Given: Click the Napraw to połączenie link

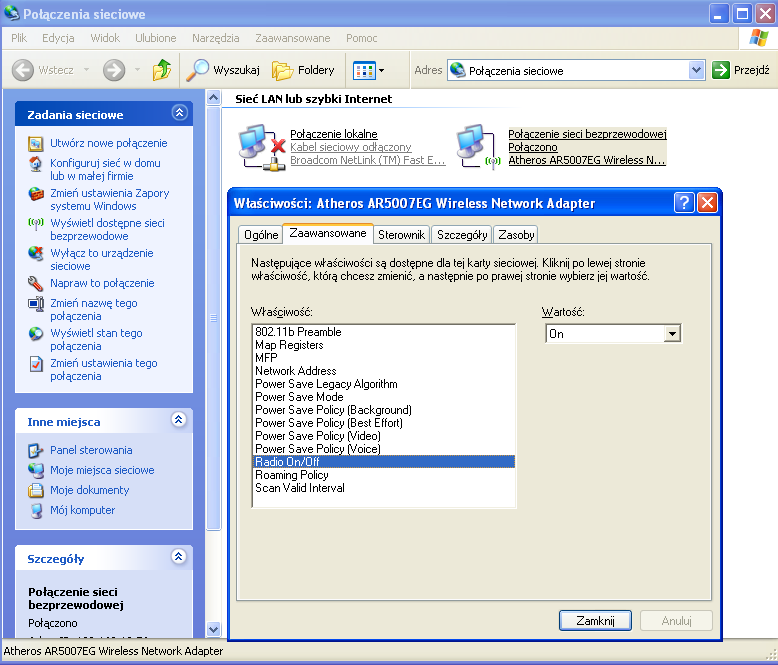Looking at the screenshot, I should (x=102, y=283).
